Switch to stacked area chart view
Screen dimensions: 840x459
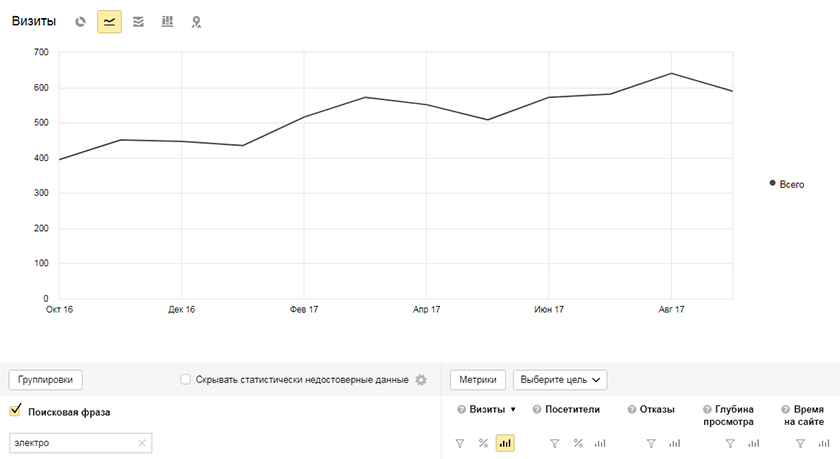138,21
